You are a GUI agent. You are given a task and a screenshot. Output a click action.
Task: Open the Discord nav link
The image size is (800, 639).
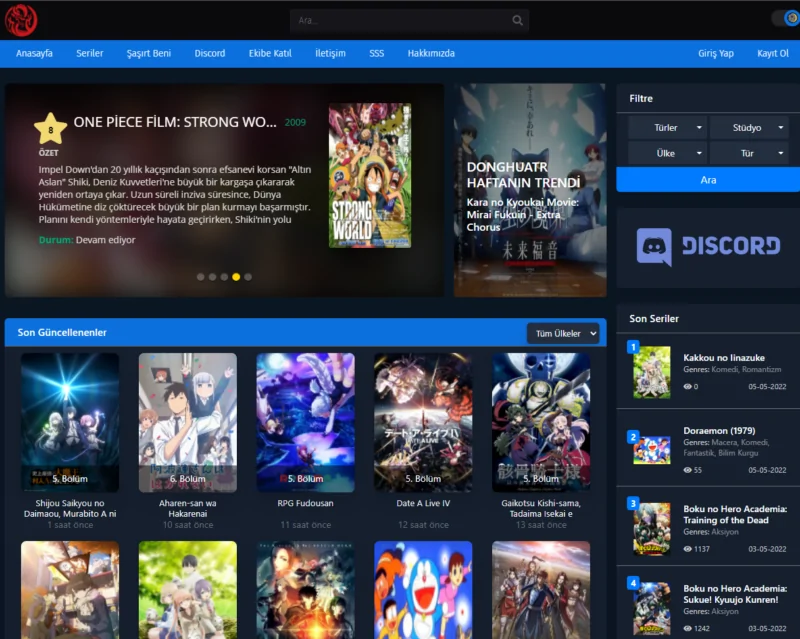(x=210, y=53)
